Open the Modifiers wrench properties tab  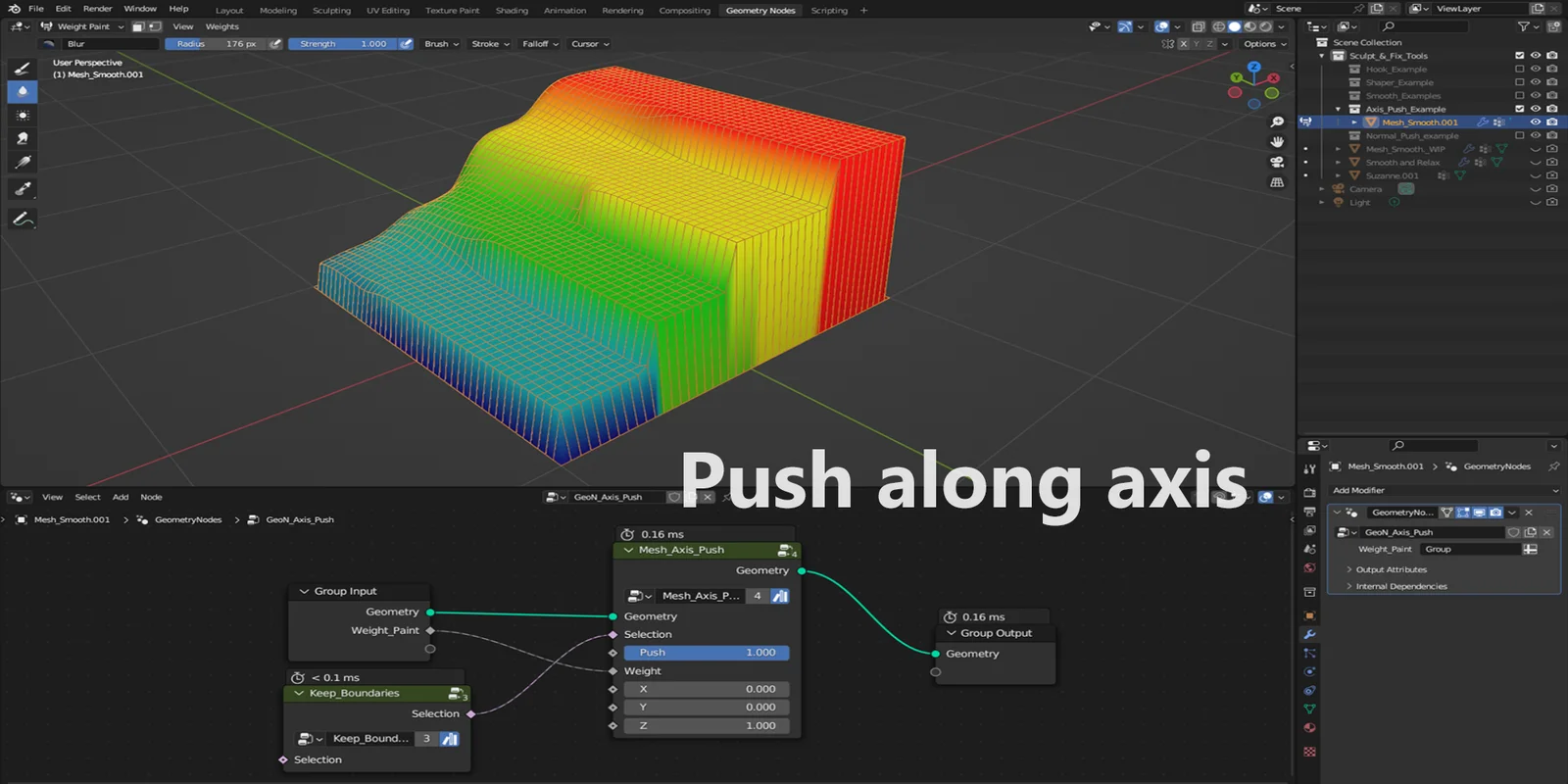coord(1309,634)
